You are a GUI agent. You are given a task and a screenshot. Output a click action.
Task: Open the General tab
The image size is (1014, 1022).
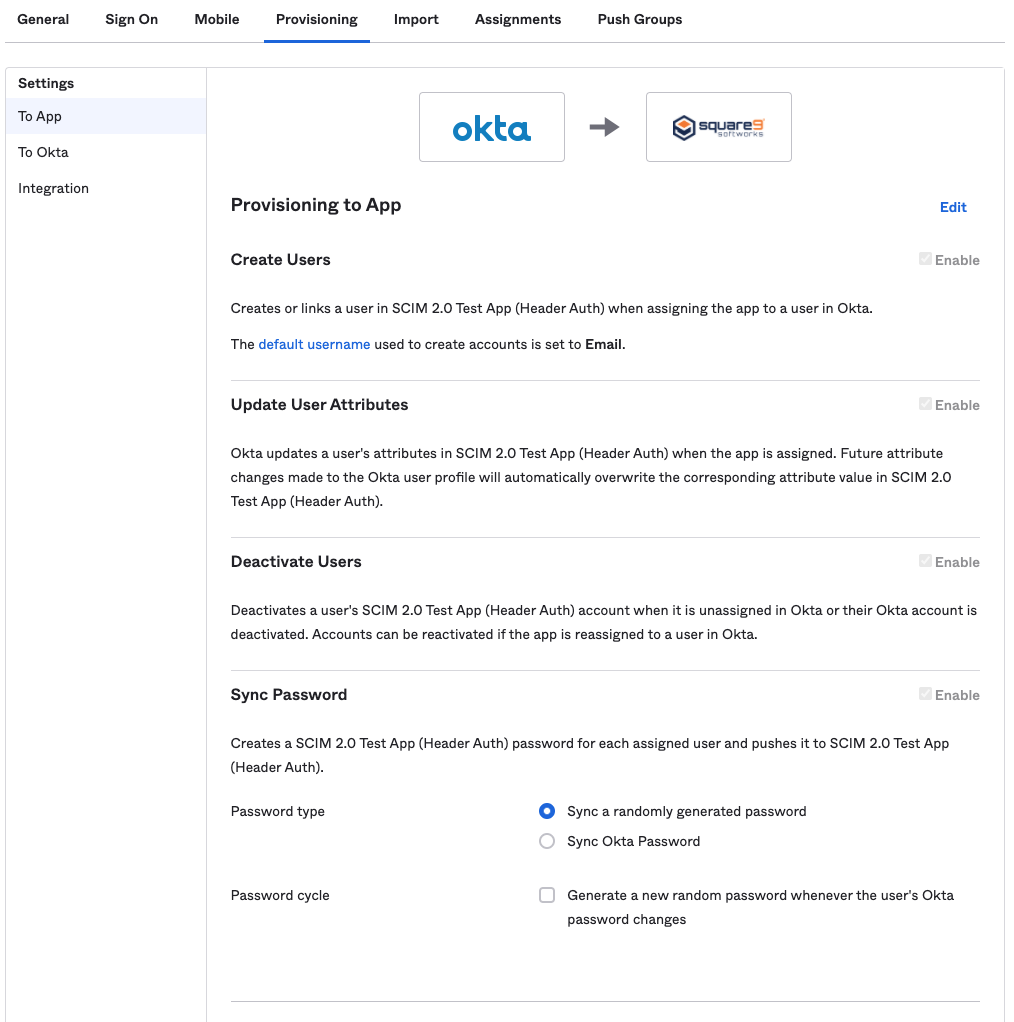(x=44, y=19)
